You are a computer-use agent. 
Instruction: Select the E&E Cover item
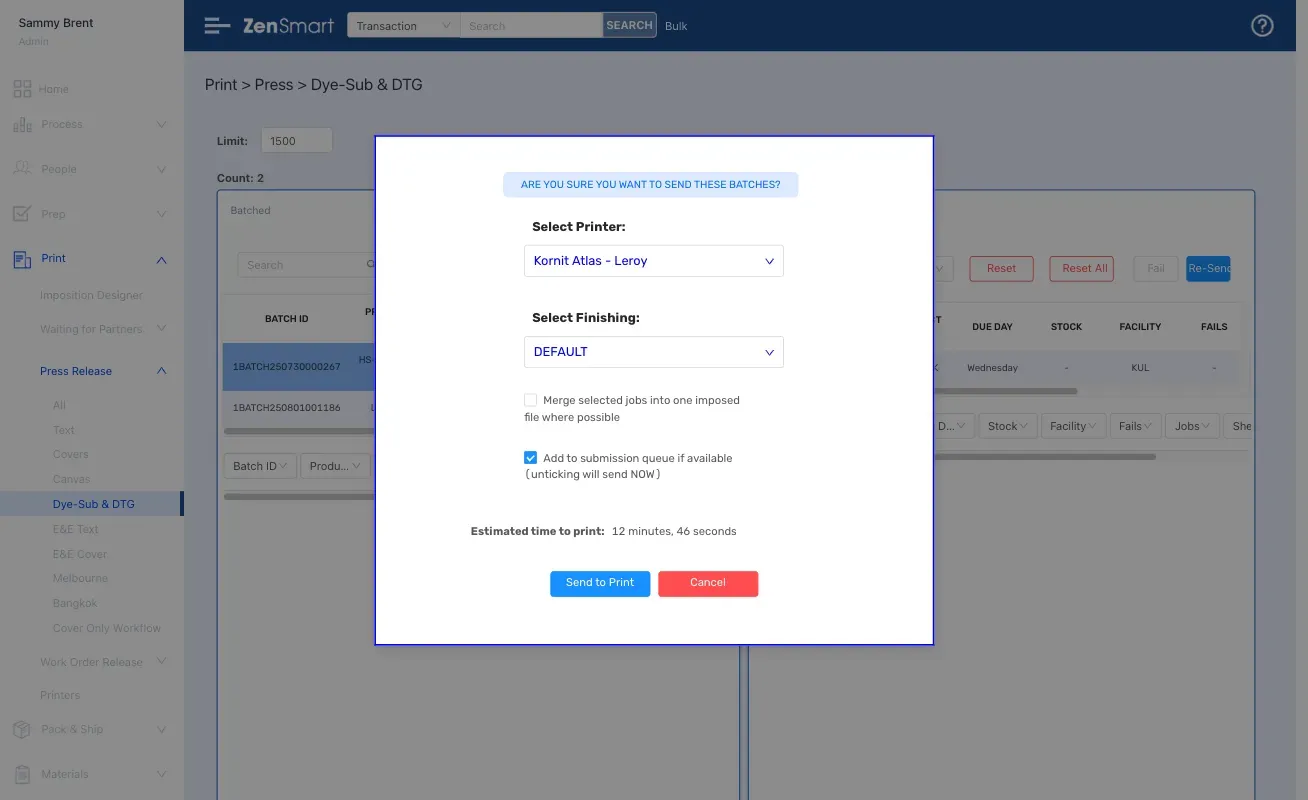pos(80,554)
